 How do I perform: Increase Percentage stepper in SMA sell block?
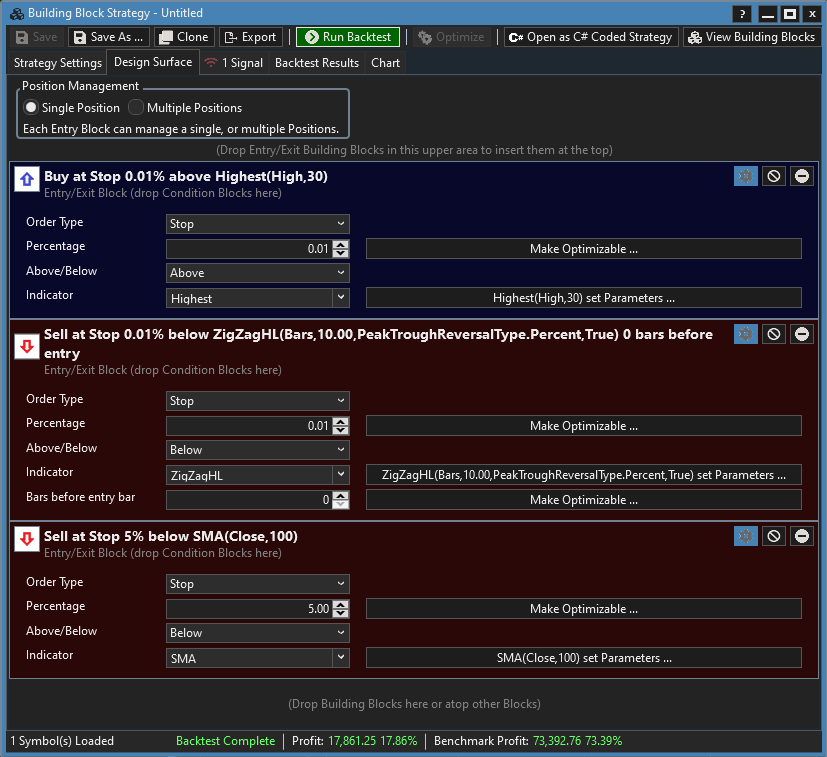click(x=342, y=604)
